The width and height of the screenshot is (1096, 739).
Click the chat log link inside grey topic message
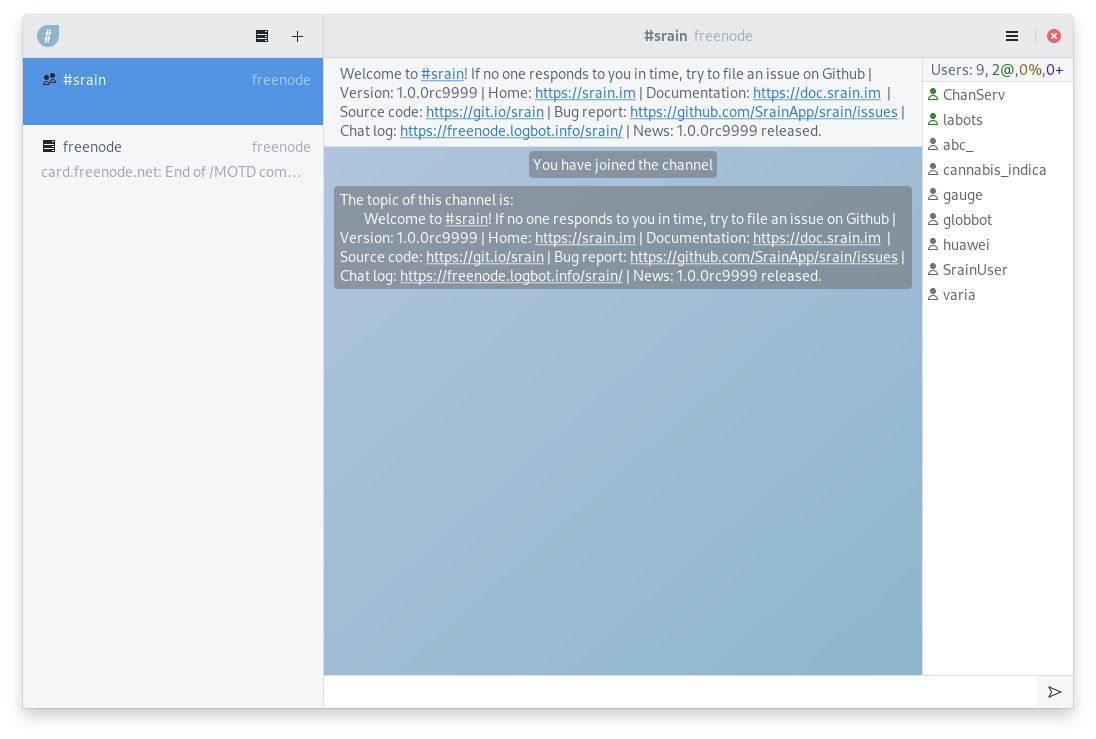point(511,275)
